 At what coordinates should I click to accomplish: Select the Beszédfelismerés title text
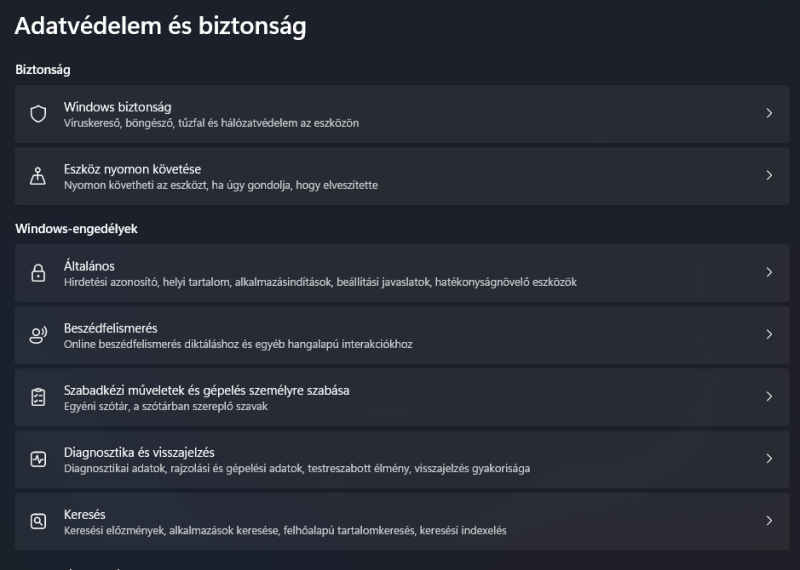point(110,327)
